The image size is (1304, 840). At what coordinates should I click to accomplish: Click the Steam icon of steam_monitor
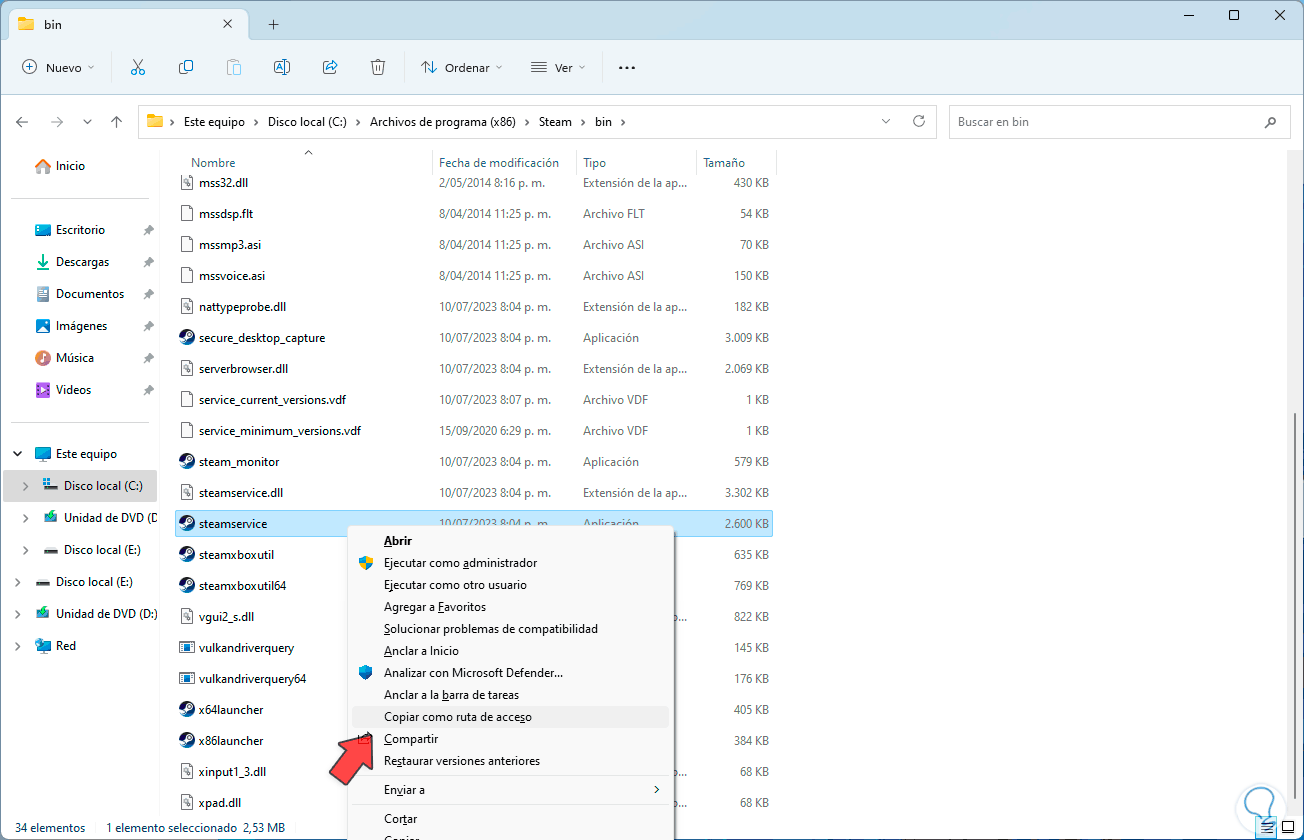(x=187, y=462)
